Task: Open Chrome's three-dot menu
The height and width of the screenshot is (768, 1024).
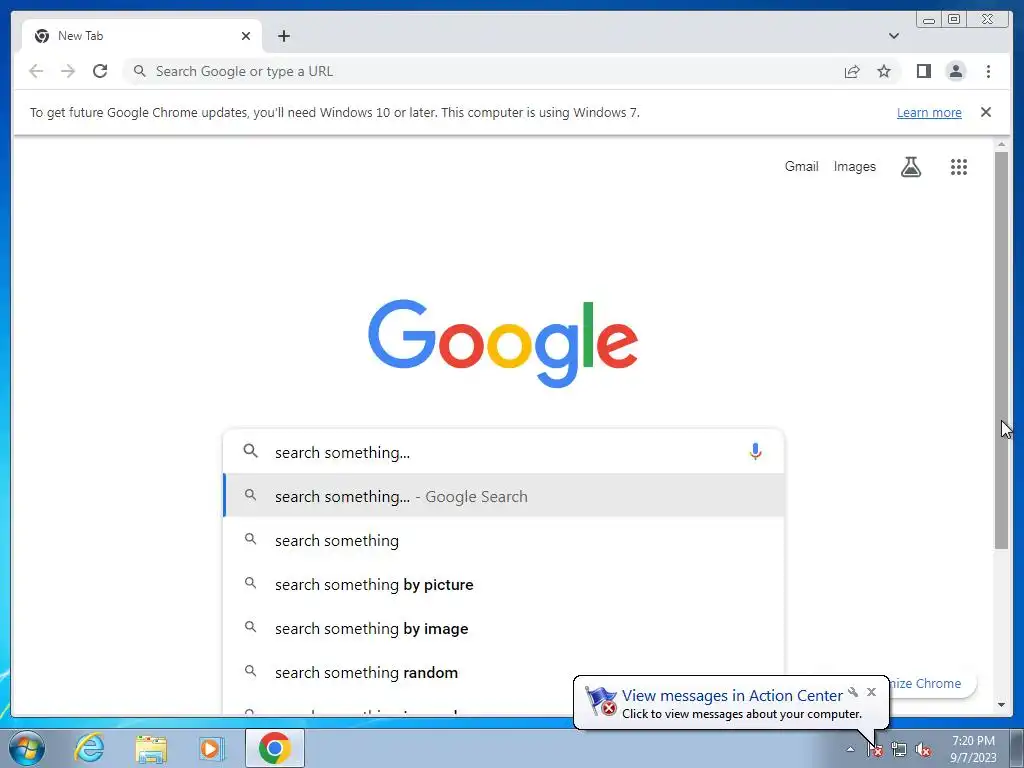Action: tap(988, 71)
